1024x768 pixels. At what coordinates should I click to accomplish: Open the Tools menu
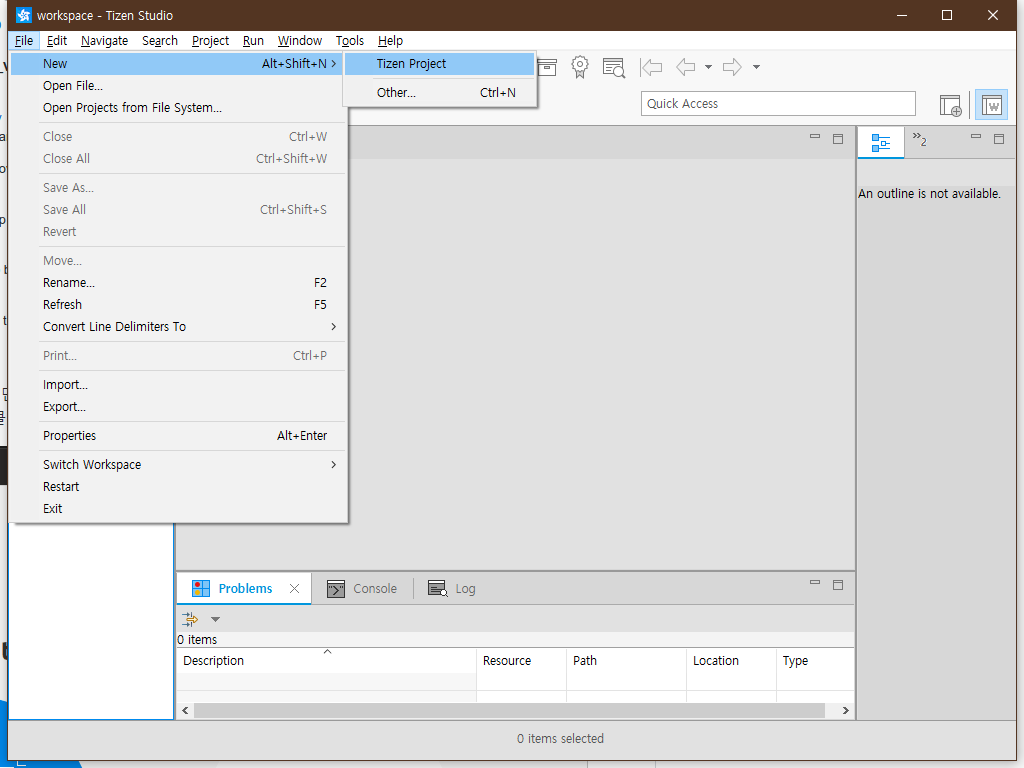pos(350,40)
